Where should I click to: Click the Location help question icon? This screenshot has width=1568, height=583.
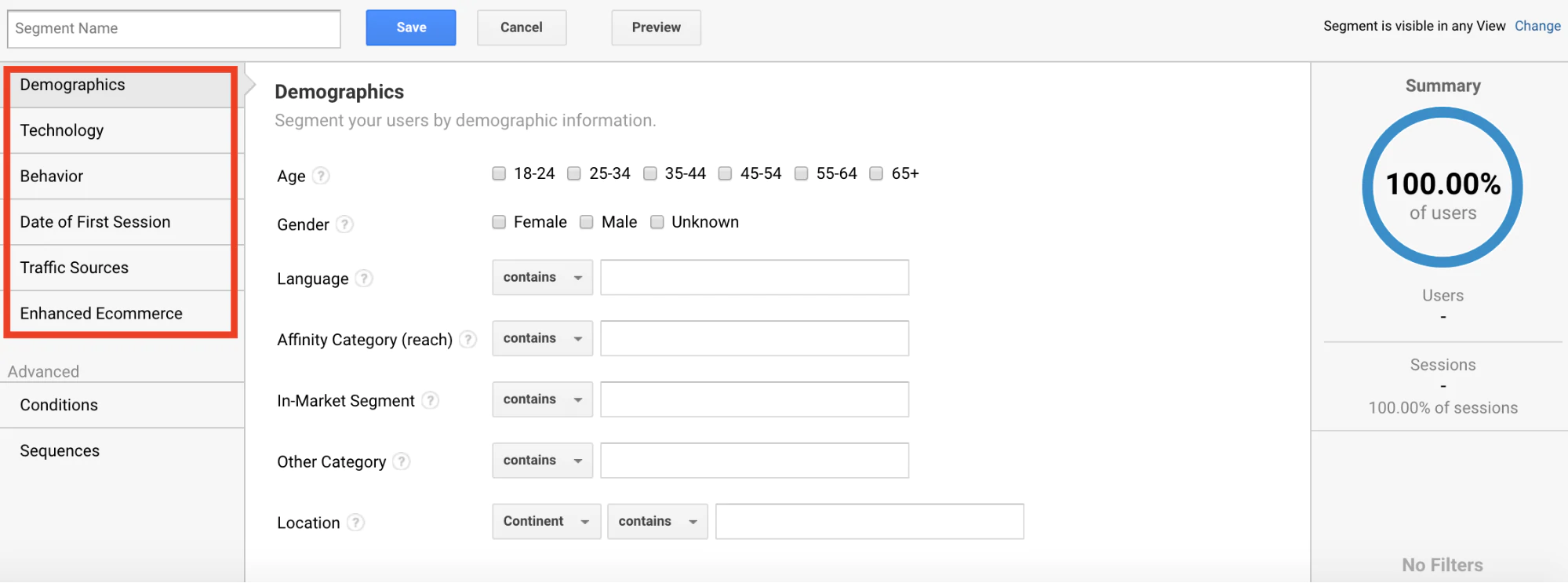[356, 523]
